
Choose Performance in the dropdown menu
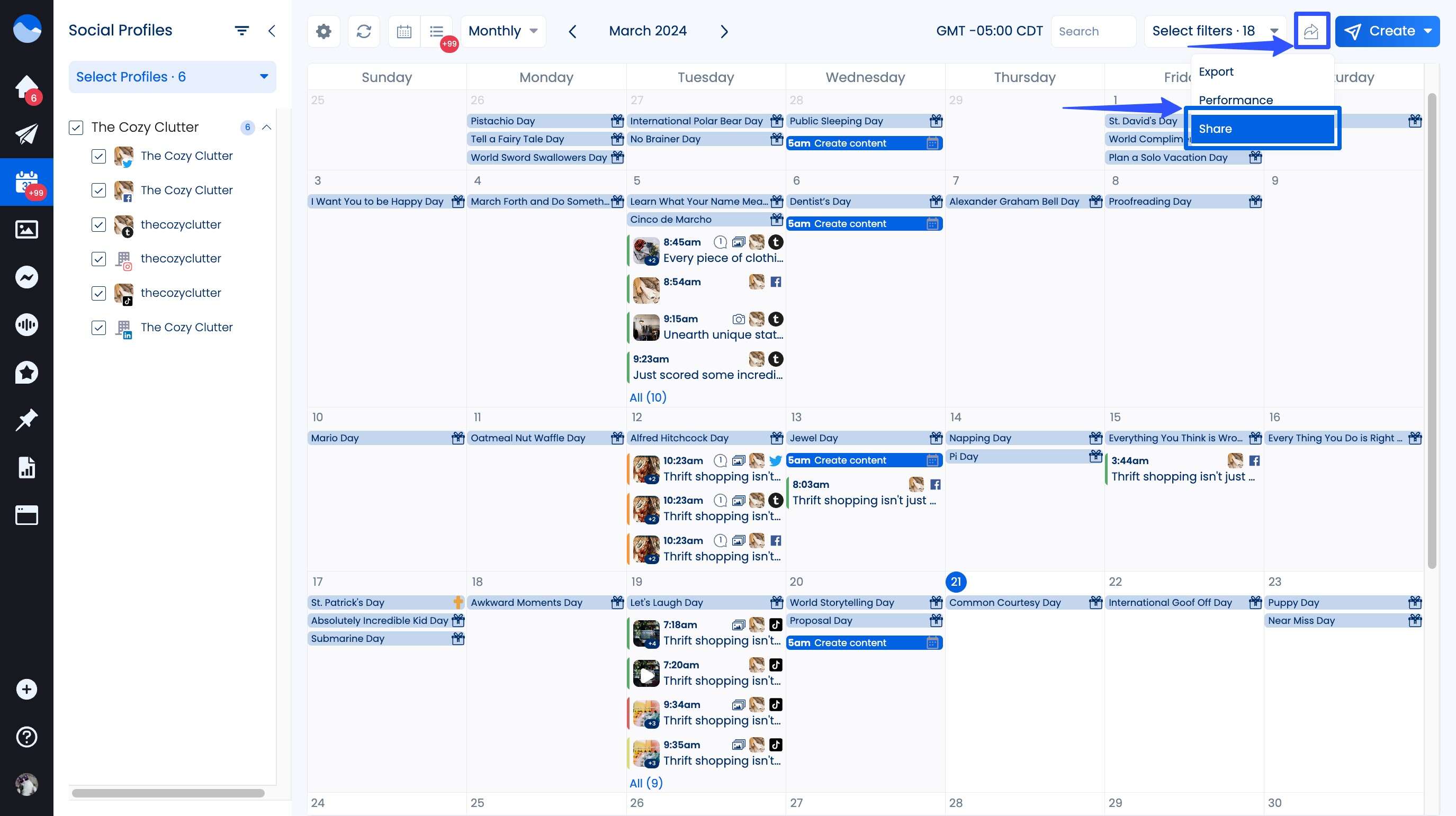1236,100
